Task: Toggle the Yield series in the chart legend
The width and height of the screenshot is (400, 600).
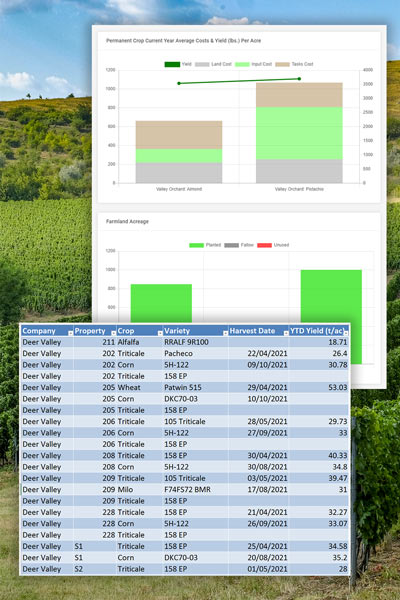Action: coord(178,64)
